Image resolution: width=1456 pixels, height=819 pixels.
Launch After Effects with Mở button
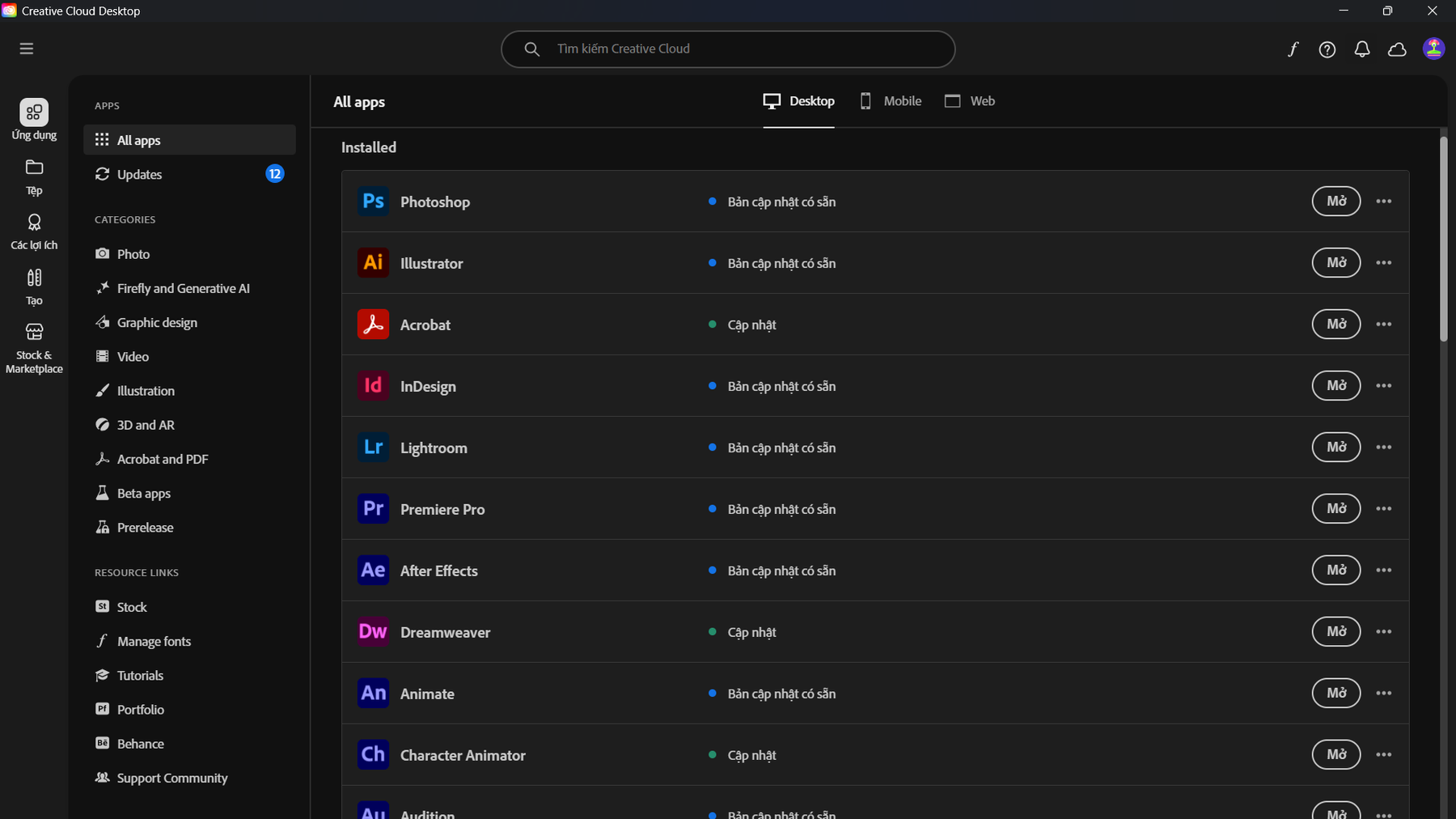[1335, 571]
